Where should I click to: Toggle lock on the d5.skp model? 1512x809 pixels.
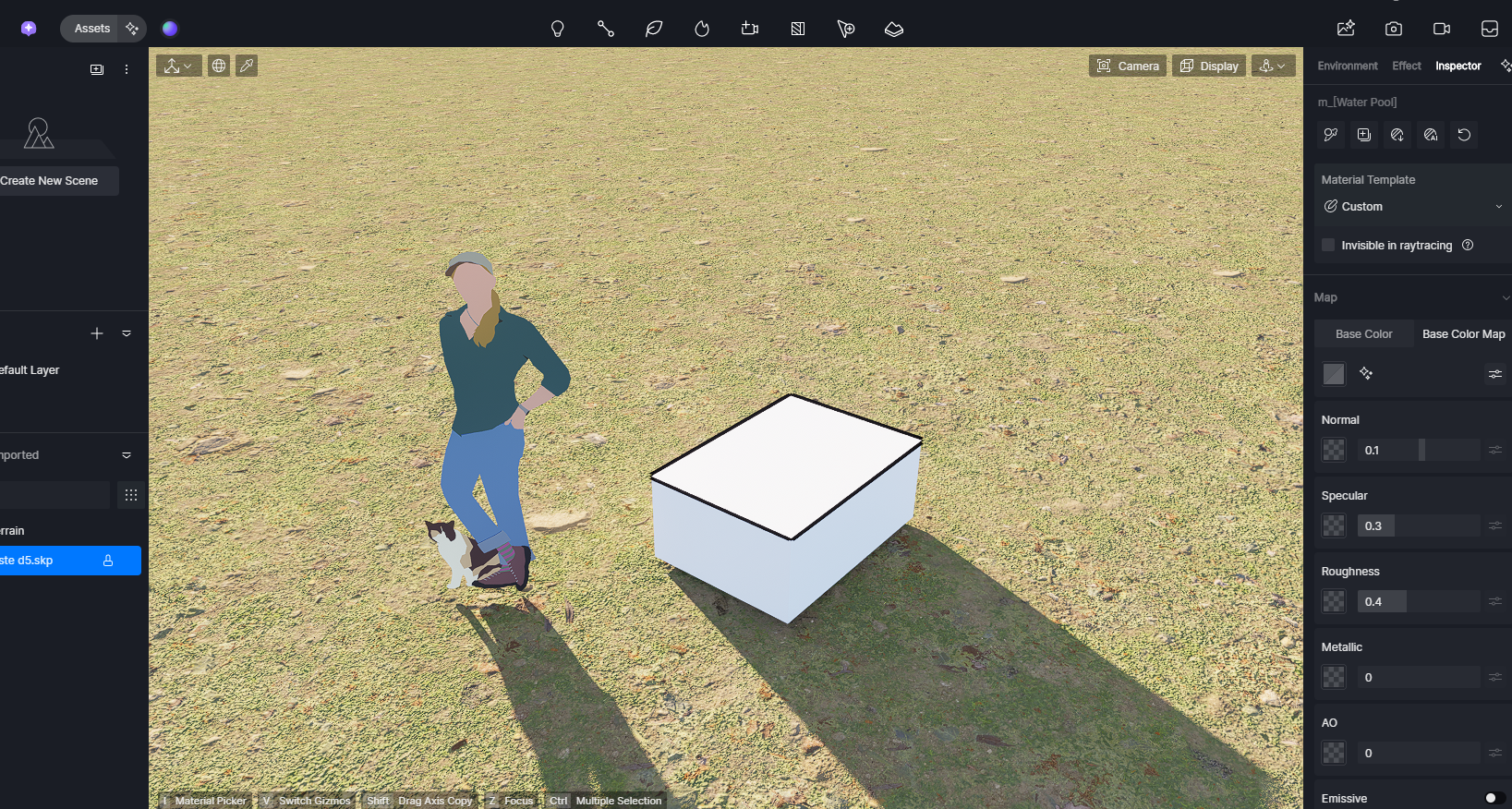[x=108, y=561]
